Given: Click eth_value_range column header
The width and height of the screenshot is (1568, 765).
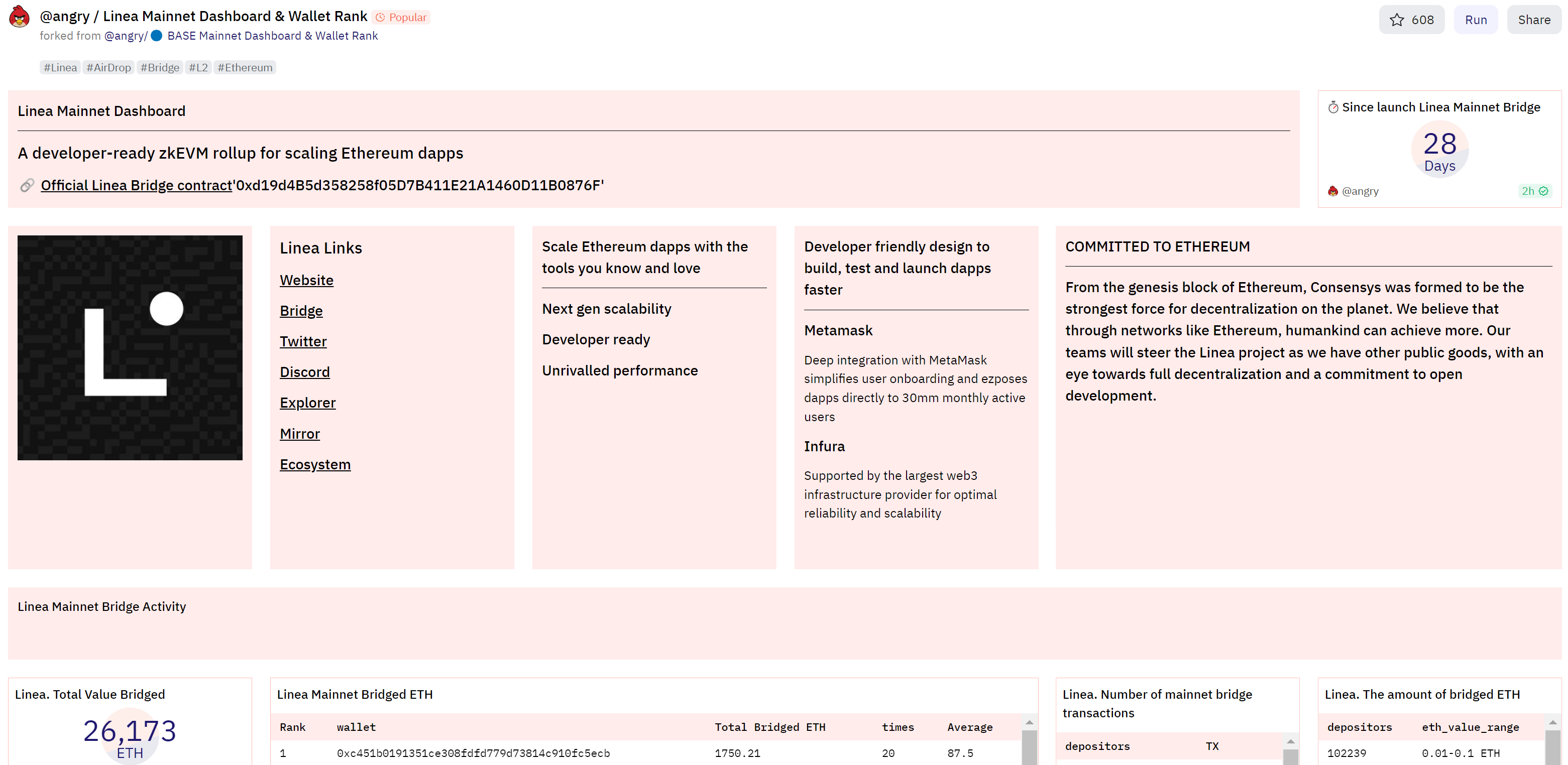Looking at the screenshot, I should (1470, 727).
